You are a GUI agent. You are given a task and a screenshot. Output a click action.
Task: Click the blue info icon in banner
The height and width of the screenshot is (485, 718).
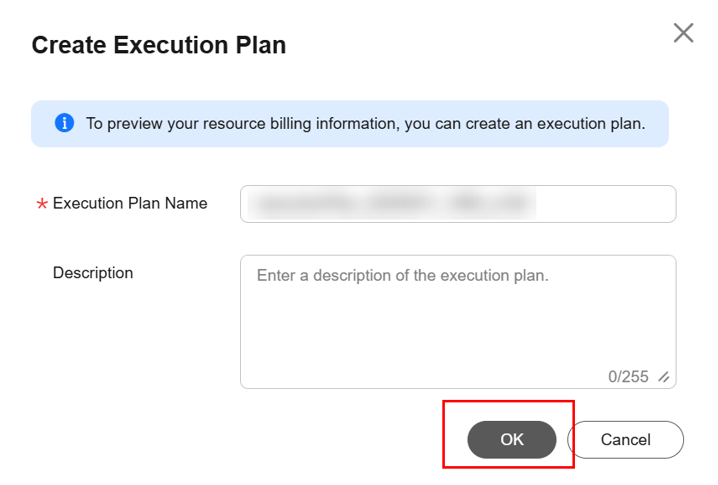64,124
